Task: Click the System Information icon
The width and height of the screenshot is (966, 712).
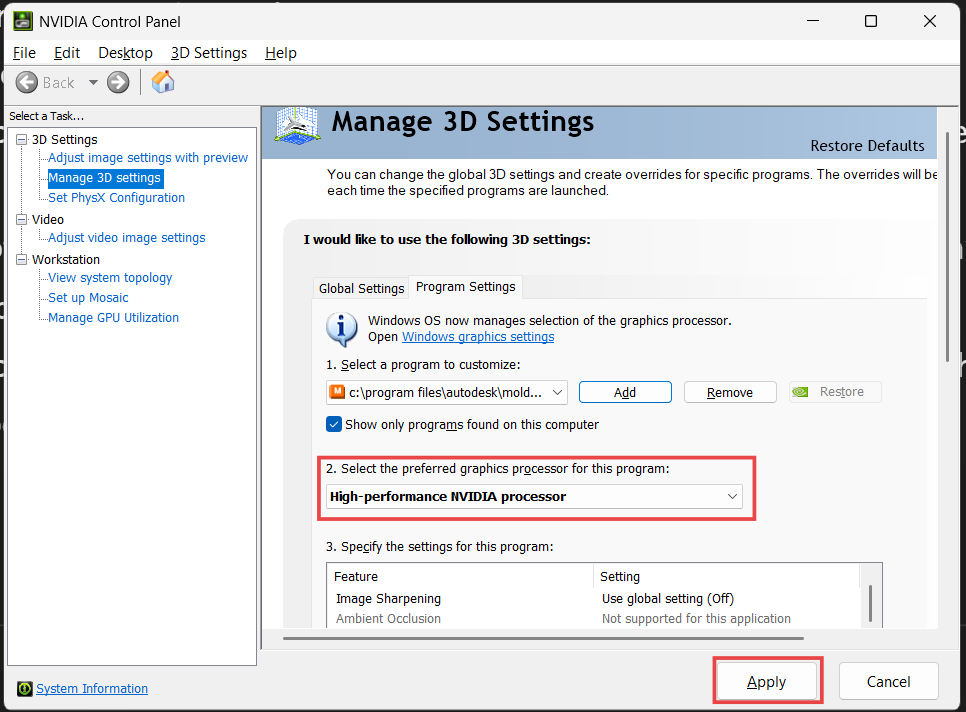Action: (x=25, y=689)
